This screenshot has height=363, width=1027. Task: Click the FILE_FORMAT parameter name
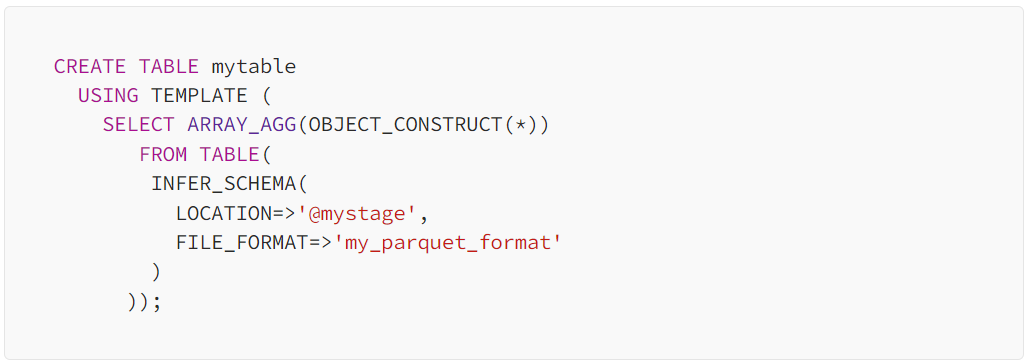[242, 244]
